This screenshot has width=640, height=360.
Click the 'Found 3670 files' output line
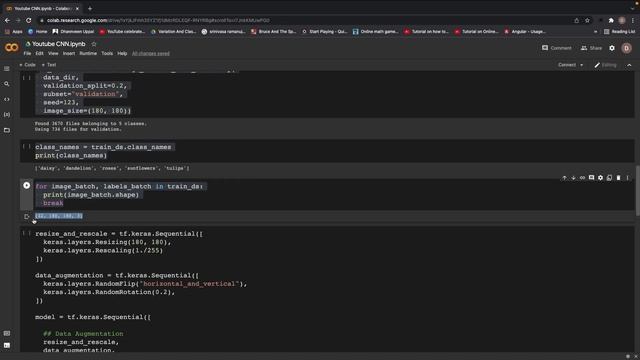pyautogui.click(x=91, y=123)
